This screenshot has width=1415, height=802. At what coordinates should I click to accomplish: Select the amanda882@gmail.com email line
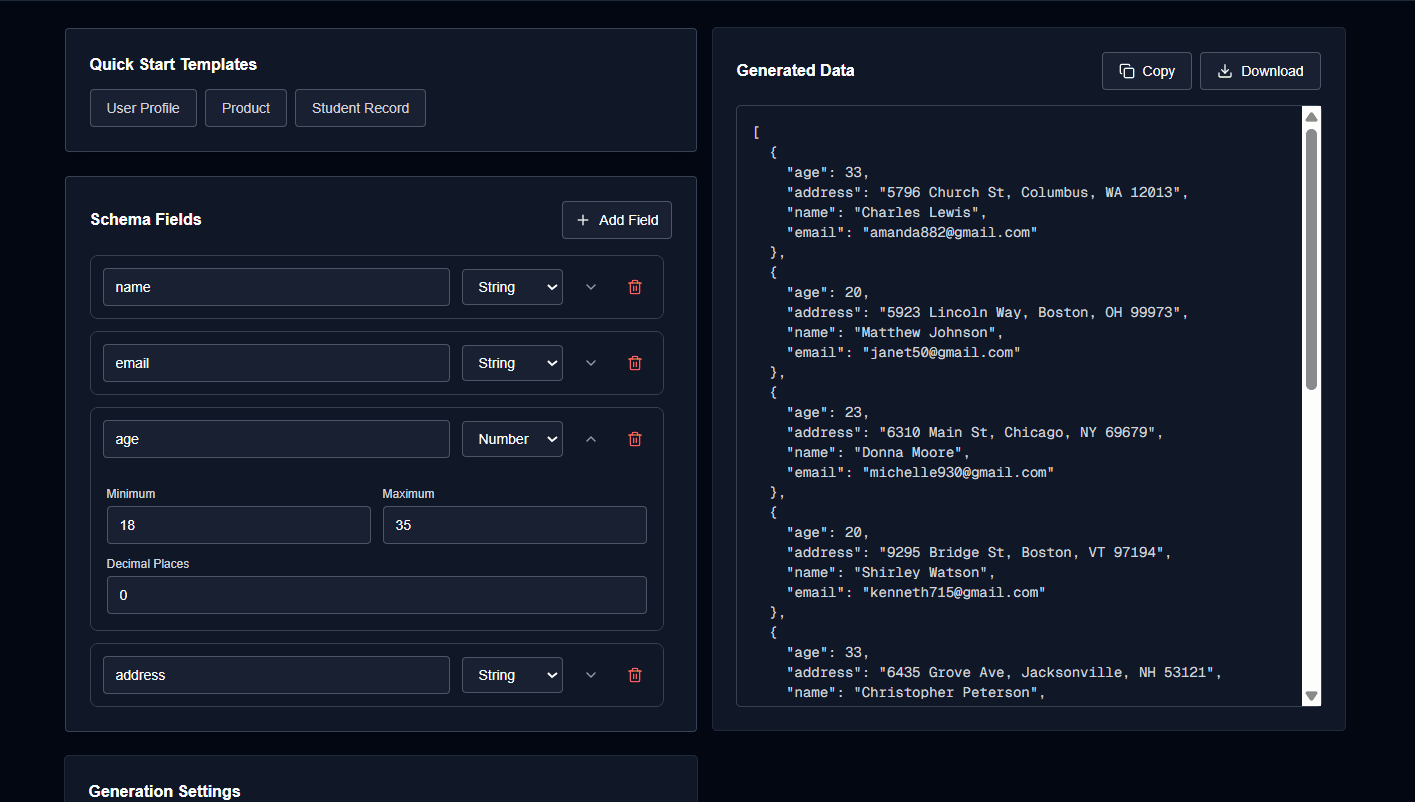point(912,232)
